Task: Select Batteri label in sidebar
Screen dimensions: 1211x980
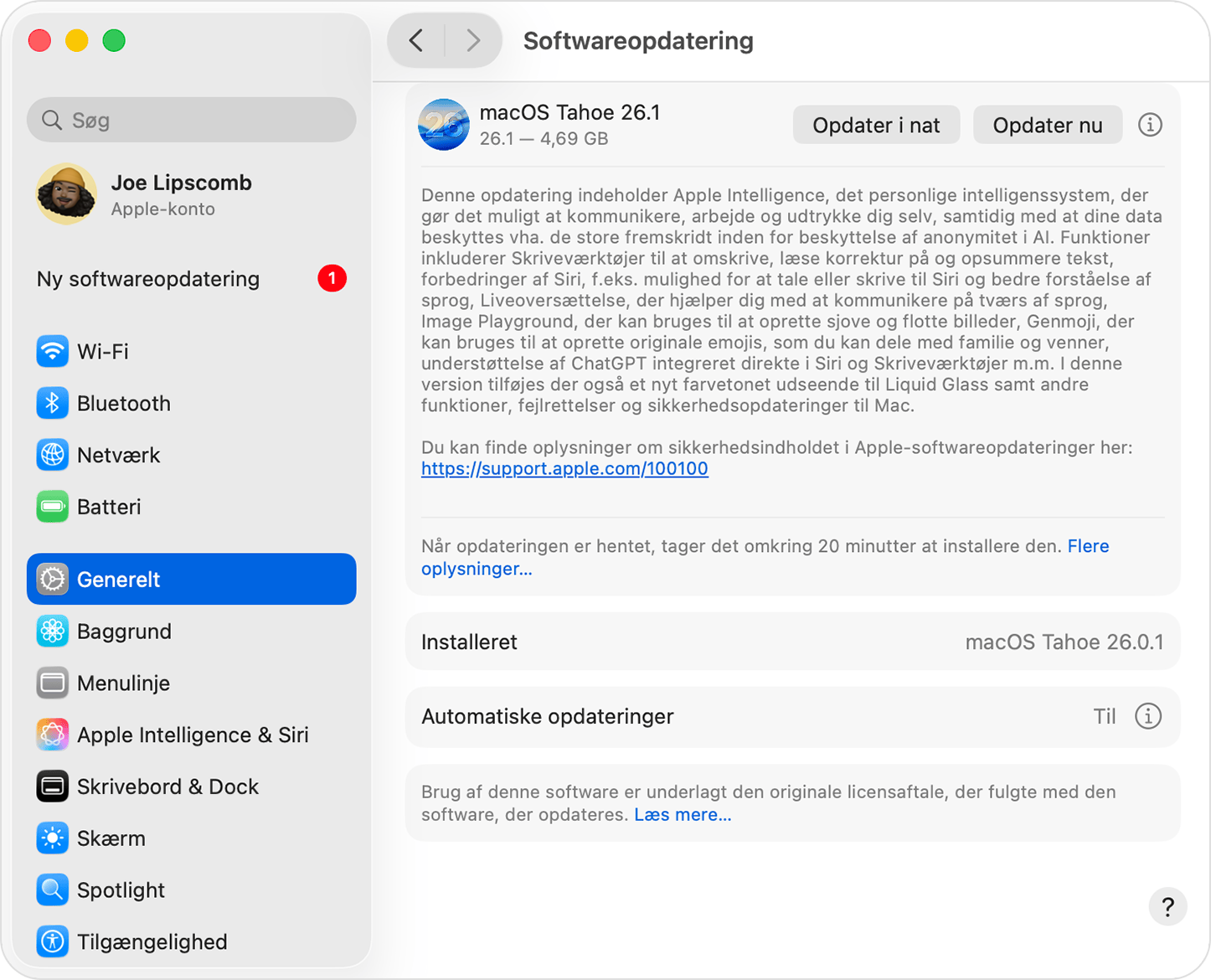Action: click(109, 507)
